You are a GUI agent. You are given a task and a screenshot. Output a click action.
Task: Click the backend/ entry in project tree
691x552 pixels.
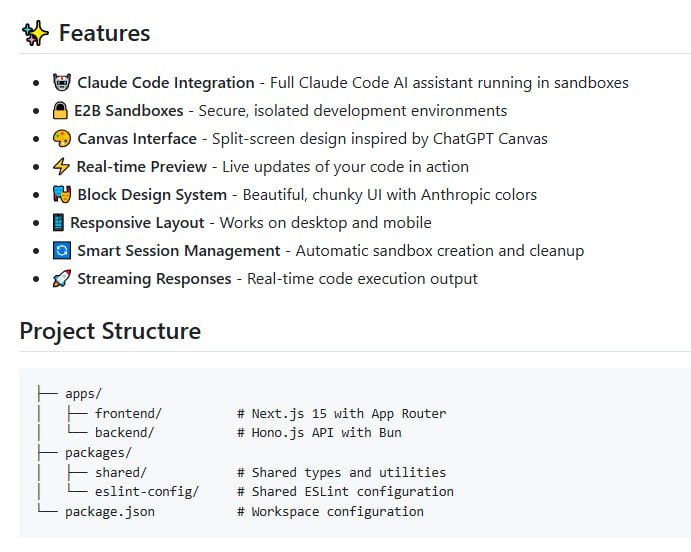[124, 433]
